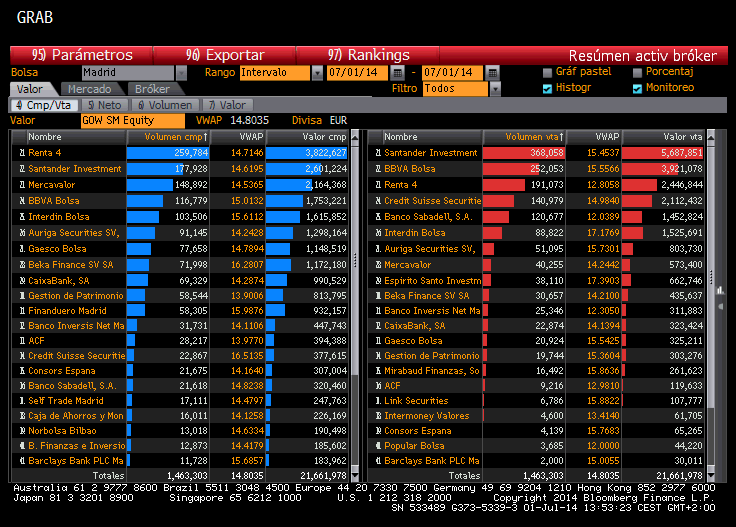
Task: Select the 4) Cmp/Vta sub-tab
Action: click(x=44, y=105)
